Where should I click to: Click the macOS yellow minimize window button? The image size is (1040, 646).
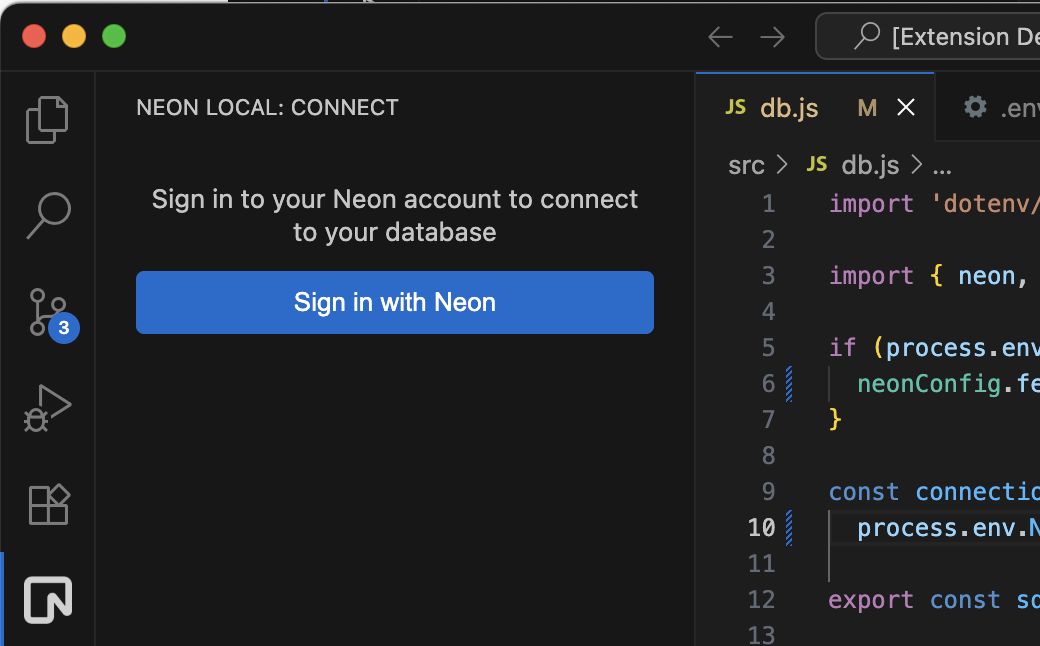click(74, 36)
